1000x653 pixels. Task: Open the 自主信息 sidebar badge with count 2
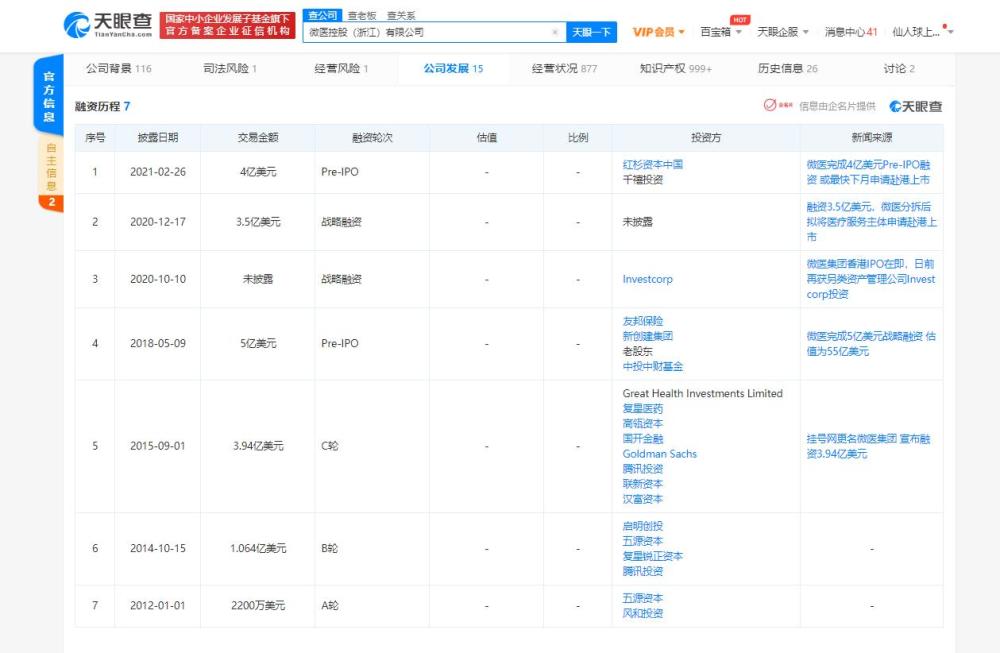point(52,203)
